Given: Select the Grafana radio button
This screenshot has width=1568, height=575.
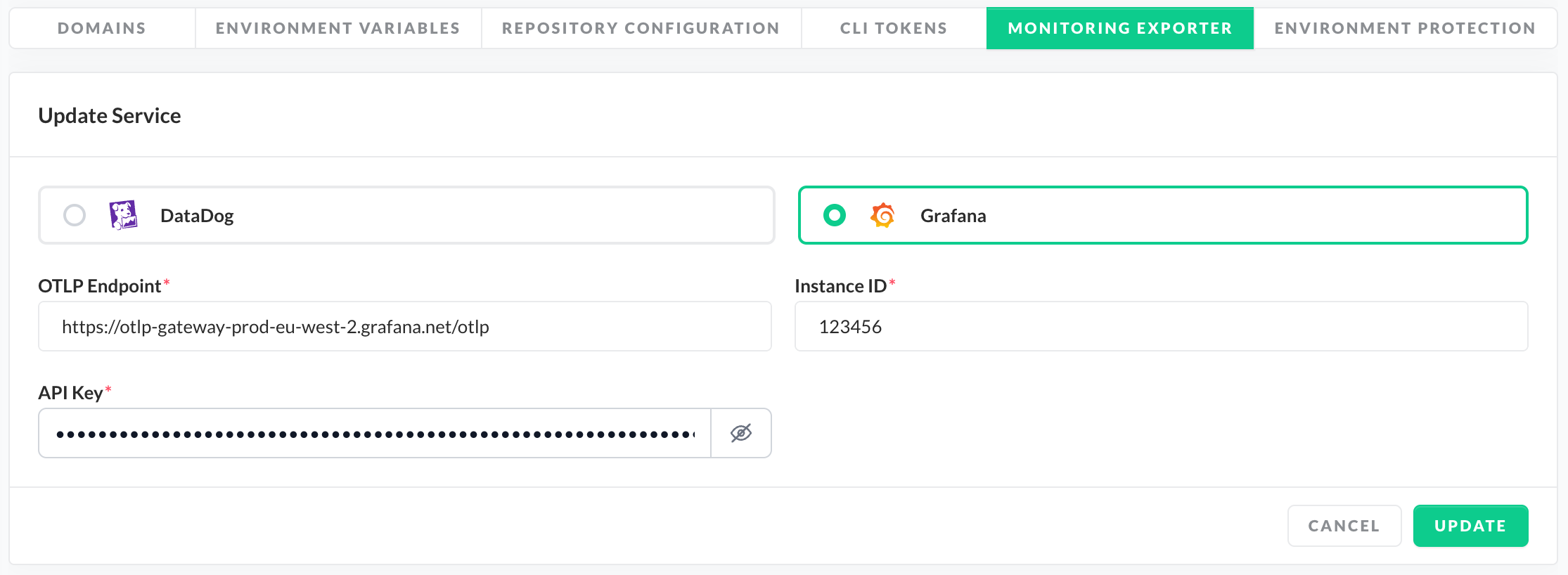Looking at the screenshot, I should point(835,215).
